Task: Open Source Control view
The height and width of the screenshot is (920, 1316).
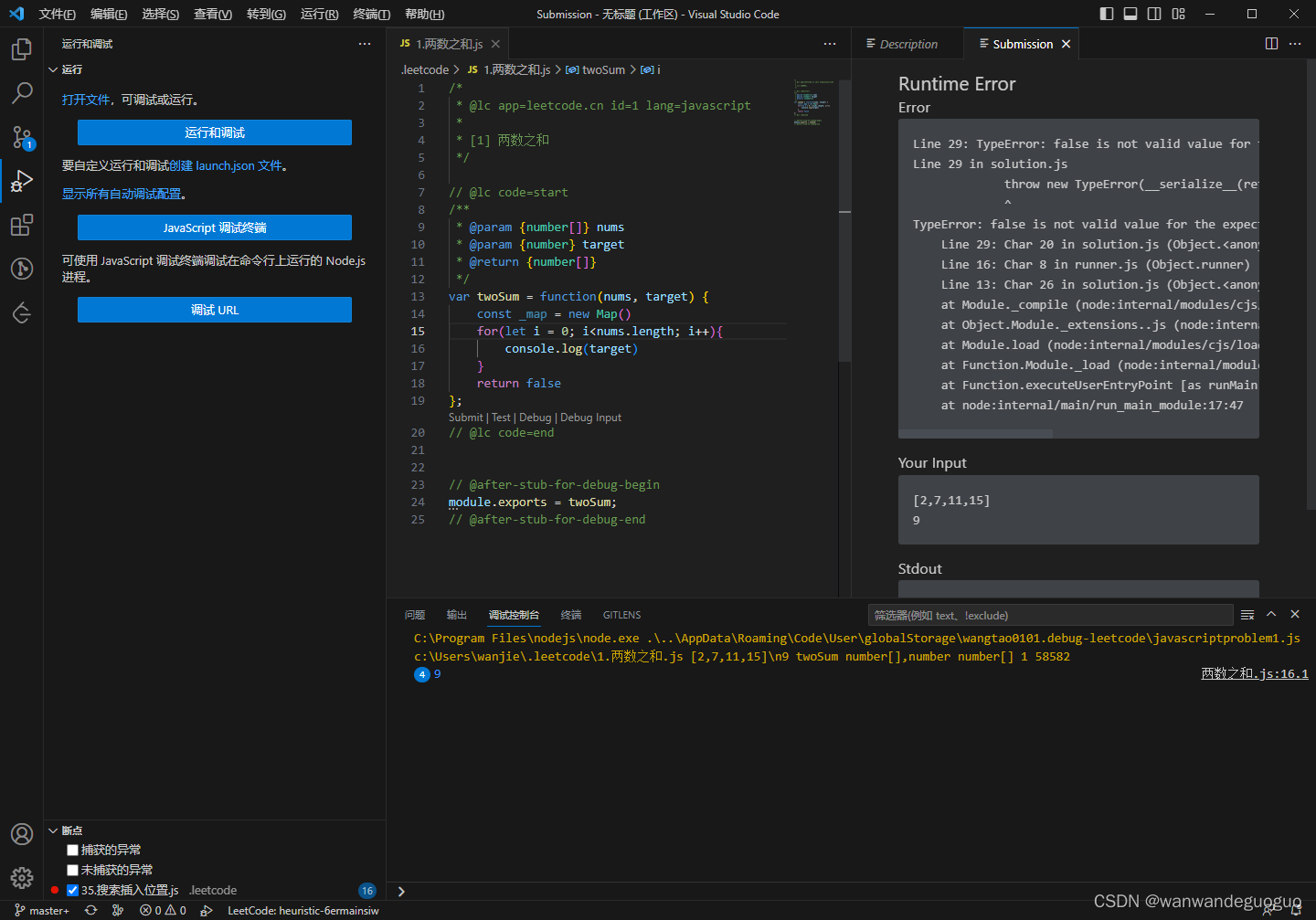Action: tap(22, 137)
